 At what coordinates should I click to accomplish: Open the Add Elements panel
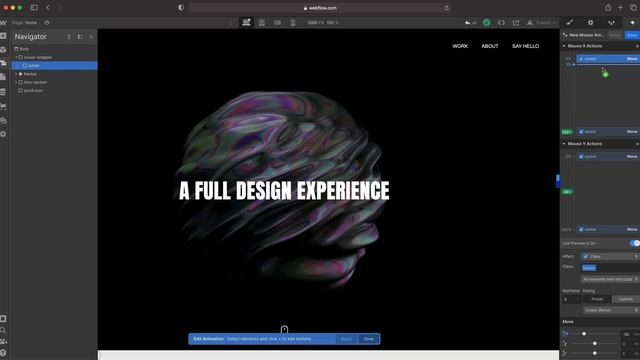pyautogui.click(x=3, y=36)
